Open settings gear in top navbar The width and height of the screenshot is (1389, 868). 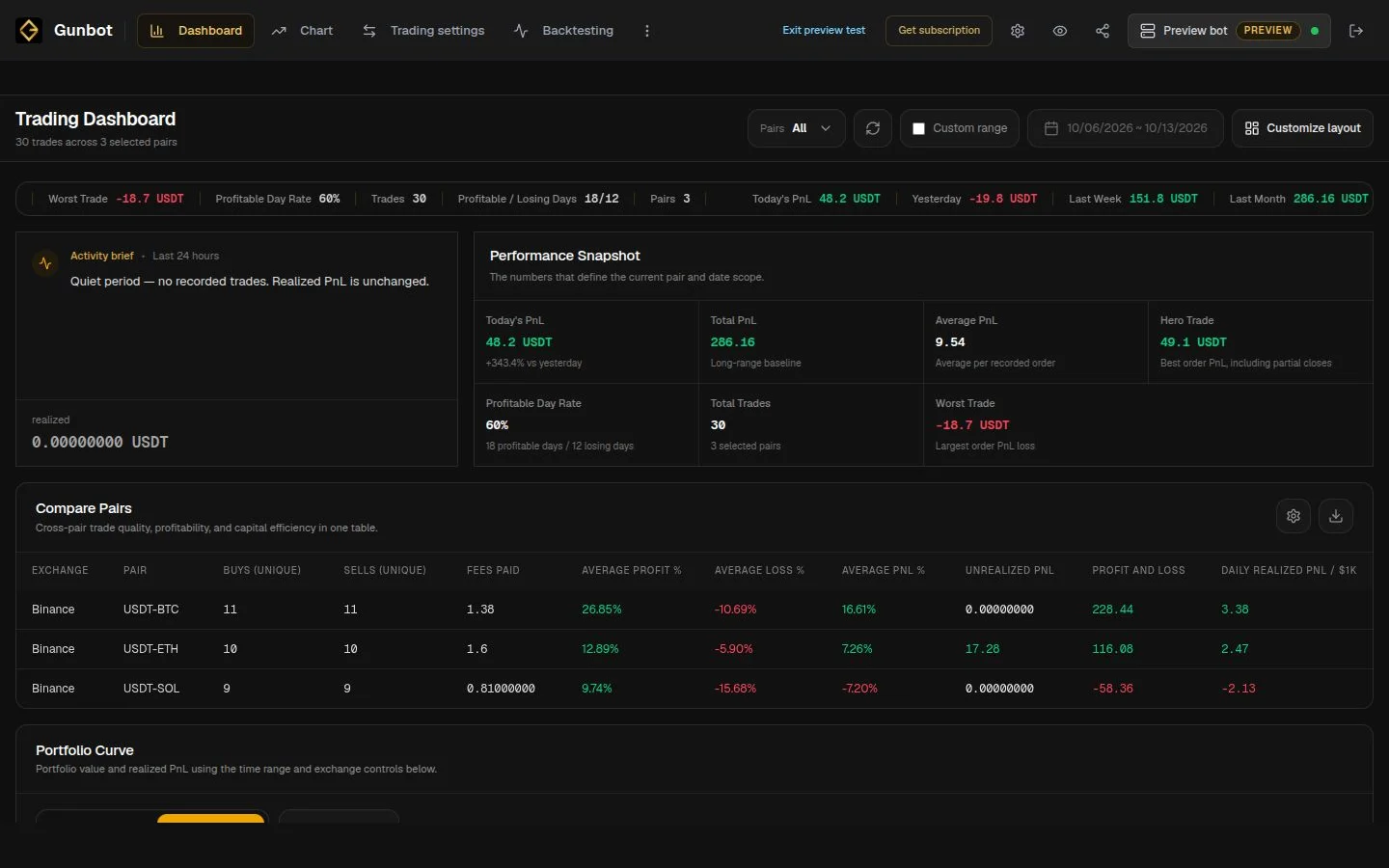[x=1018, y=31]
